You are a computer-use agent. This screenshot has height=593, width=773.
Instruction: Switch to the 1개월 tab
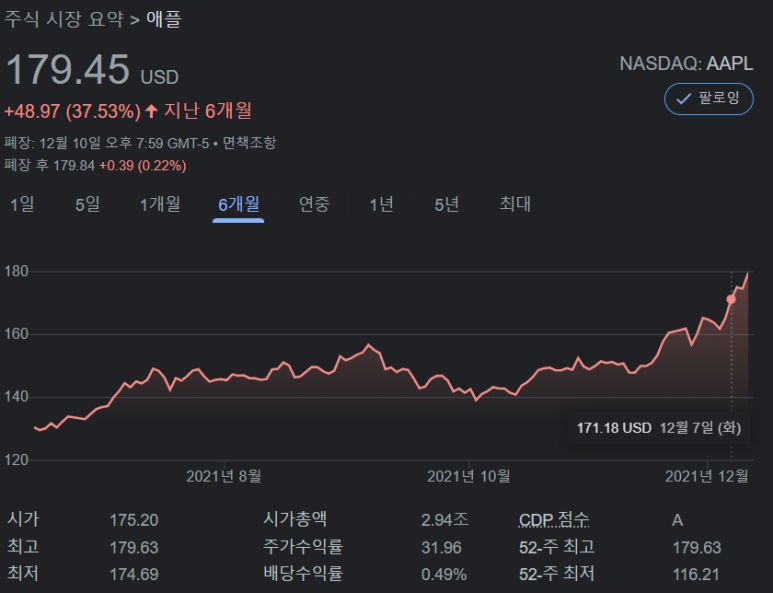[160, 204]
